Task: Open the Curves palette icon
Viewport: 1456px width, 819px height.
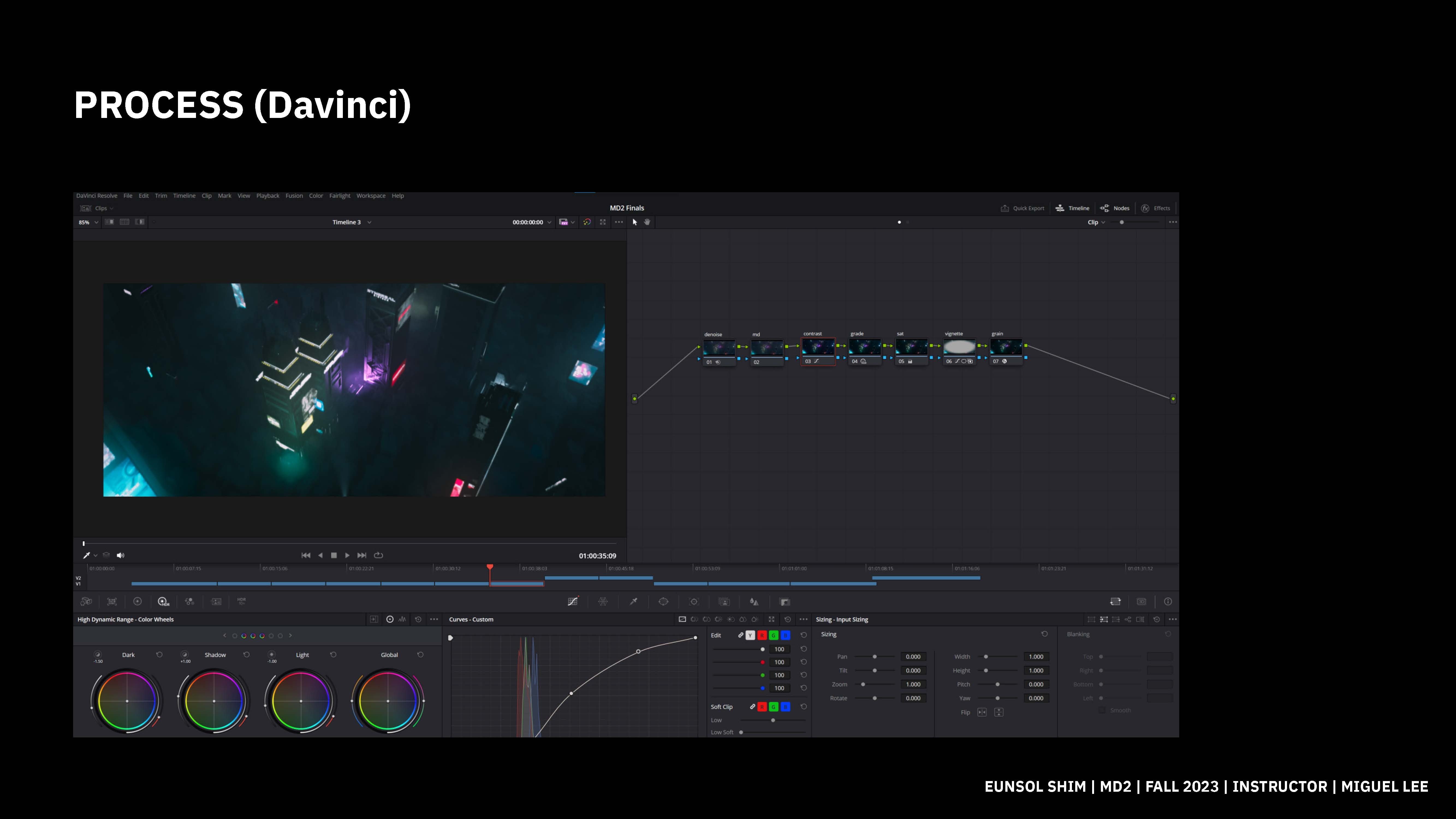Action: (573, 601)
